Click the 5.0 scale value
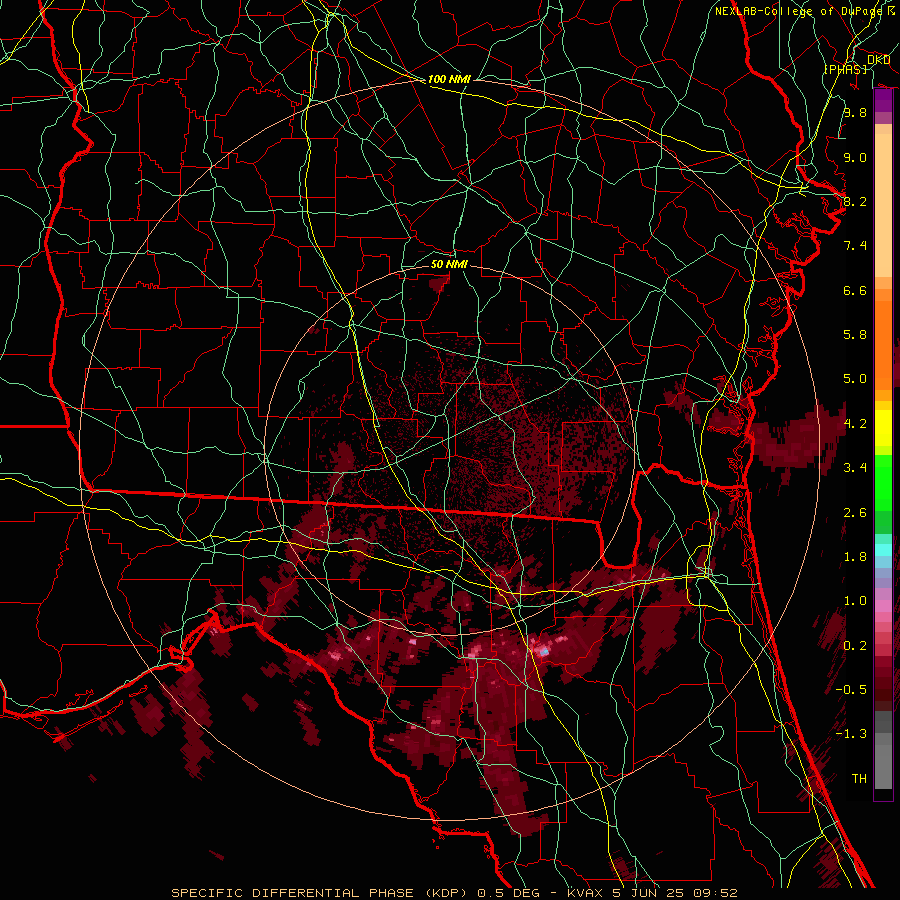The height and width of the screenshot is (900, 900). tap(855, 379)
